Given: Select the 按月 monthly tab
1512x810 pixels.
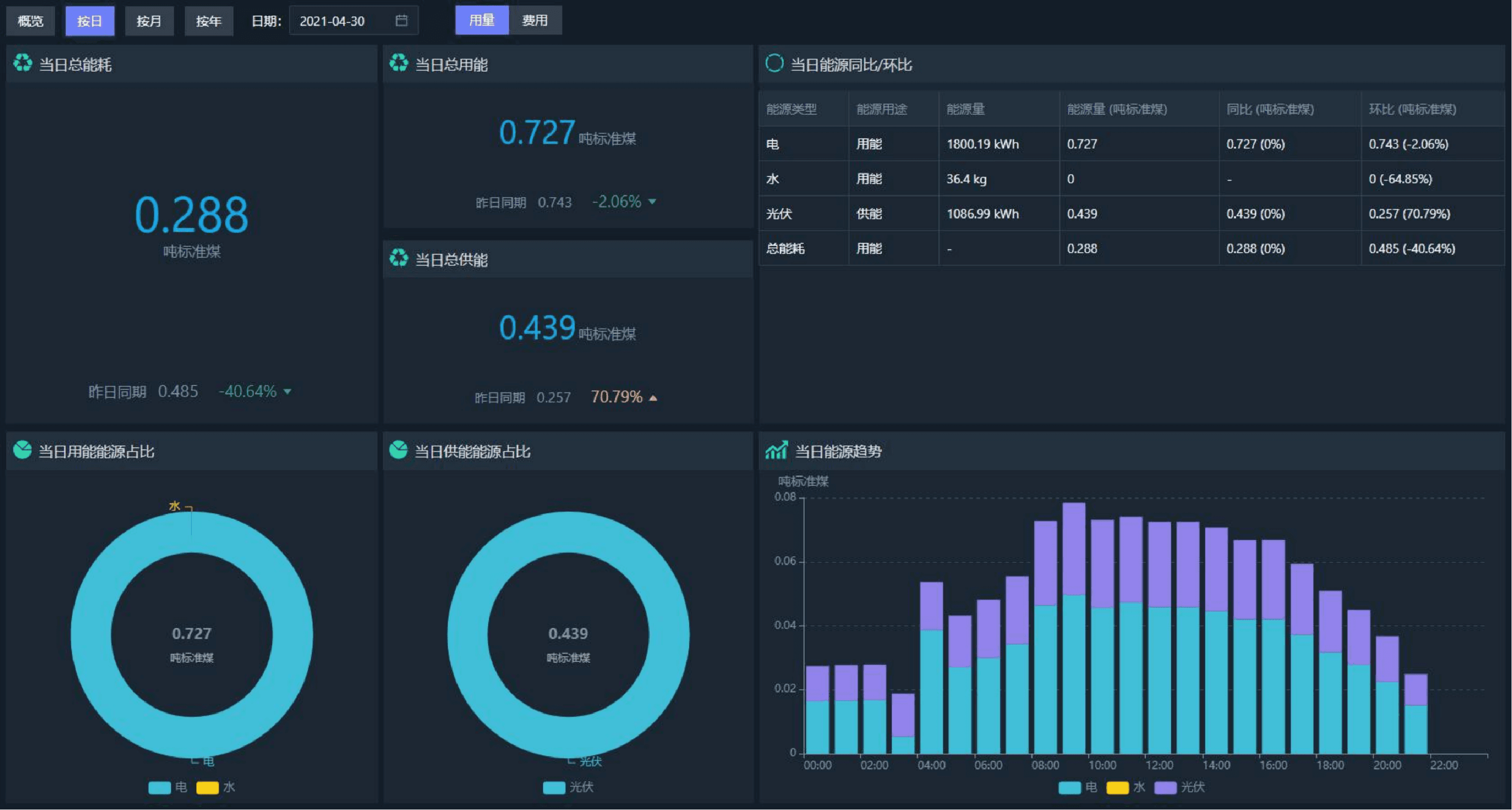Looking at the screenshot, I should tap(149, 21).
